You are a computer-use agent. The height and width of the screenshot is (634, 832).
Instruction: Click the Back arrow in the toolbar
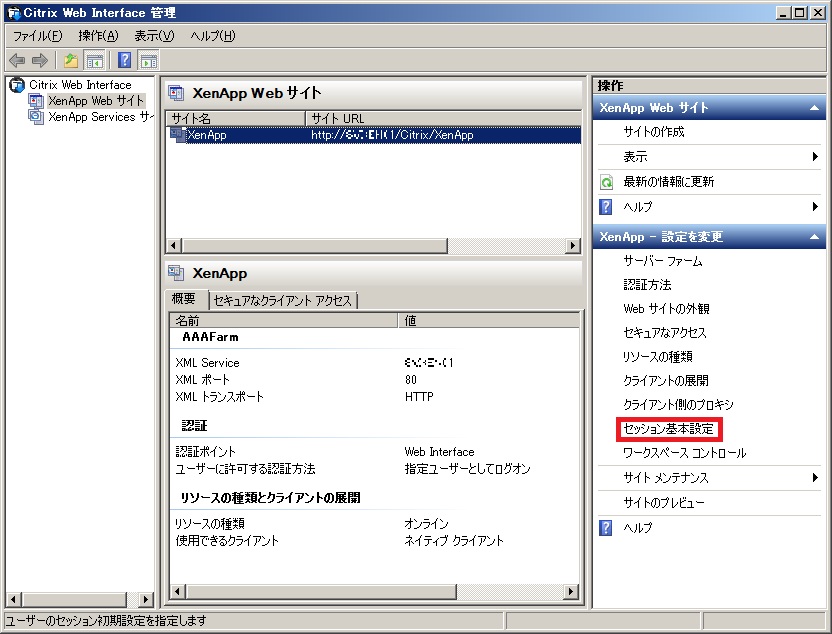pos(17,60)
